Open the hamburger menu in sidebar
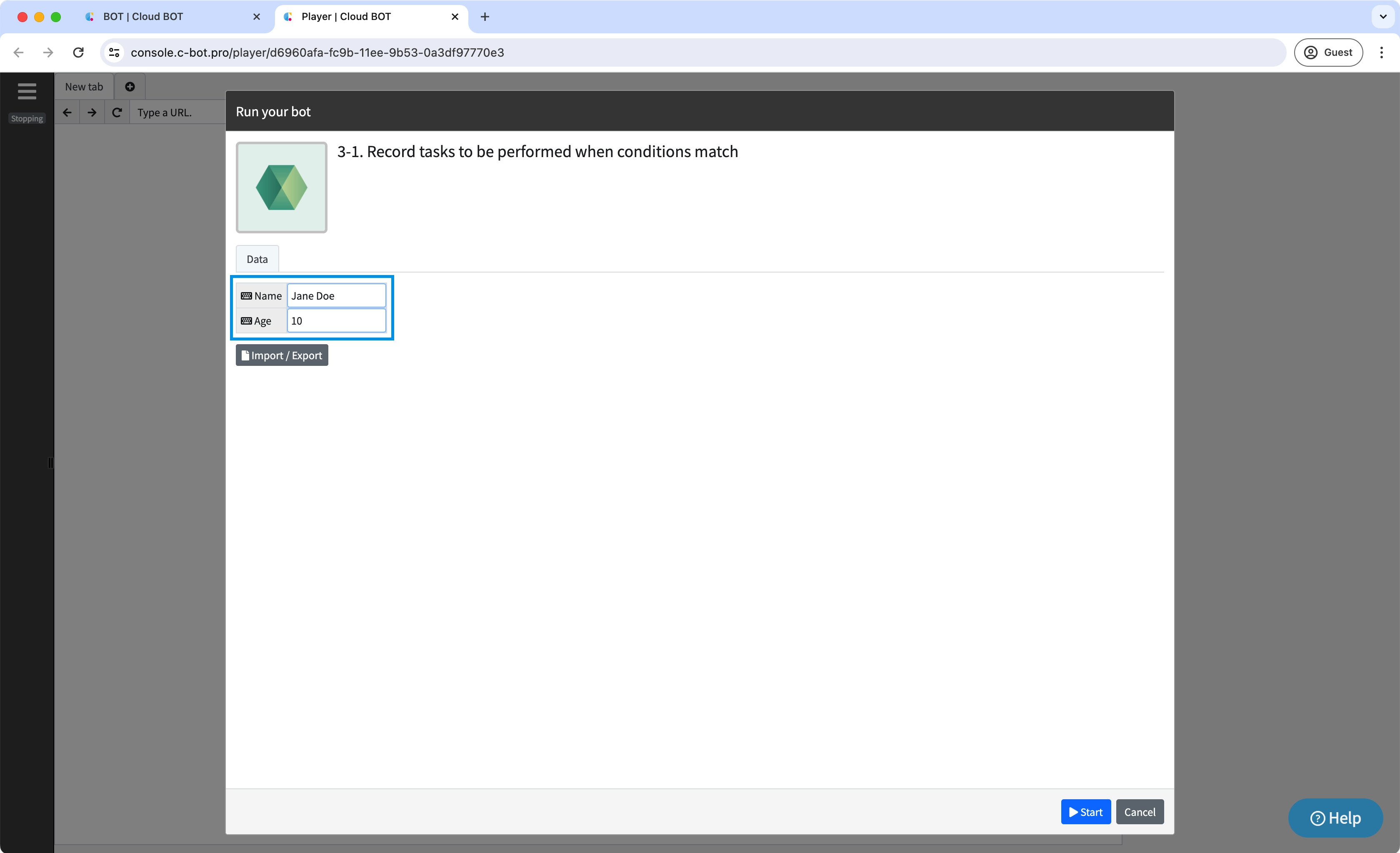Viewport: 1400px width, 853px height. [x=27, y=91]
